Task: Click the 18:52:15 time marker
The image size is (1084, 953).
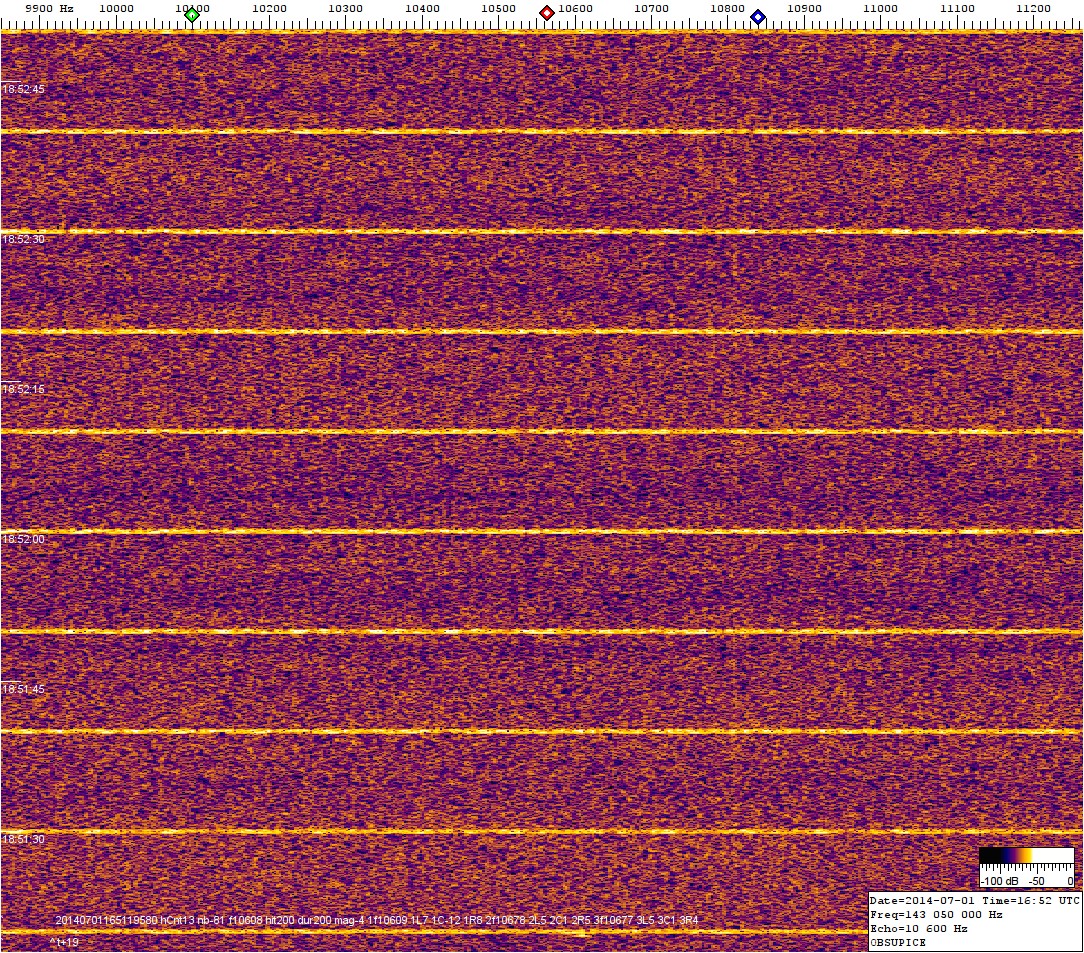Action: coord(23,389)
